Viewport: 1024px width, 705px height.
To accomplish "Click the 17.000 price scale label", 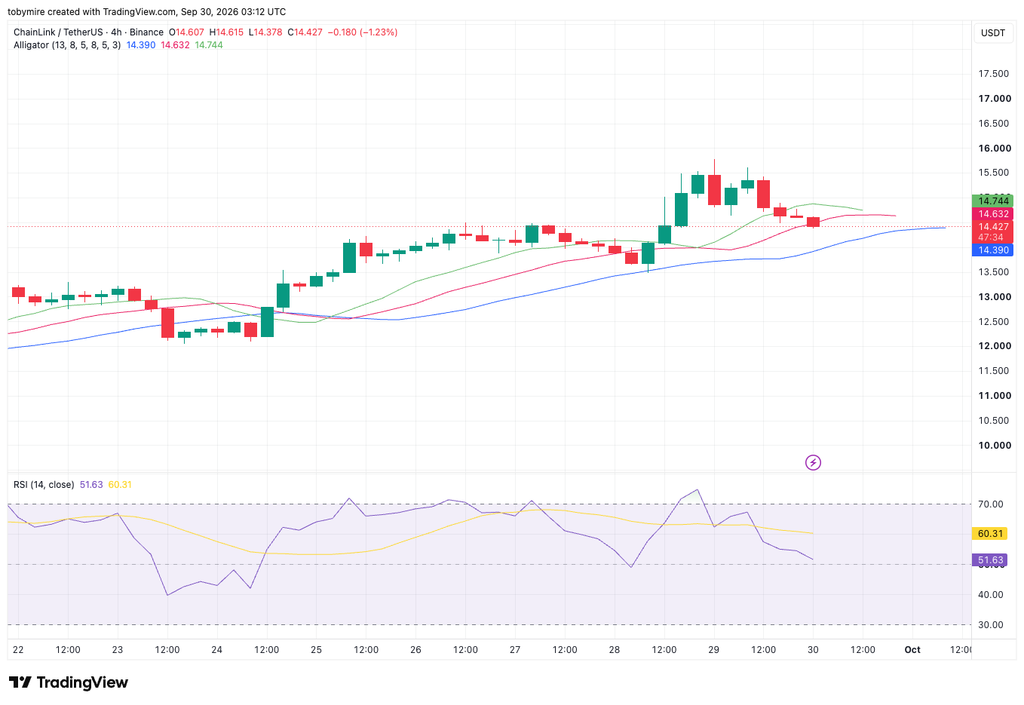I will coord(994,99).
